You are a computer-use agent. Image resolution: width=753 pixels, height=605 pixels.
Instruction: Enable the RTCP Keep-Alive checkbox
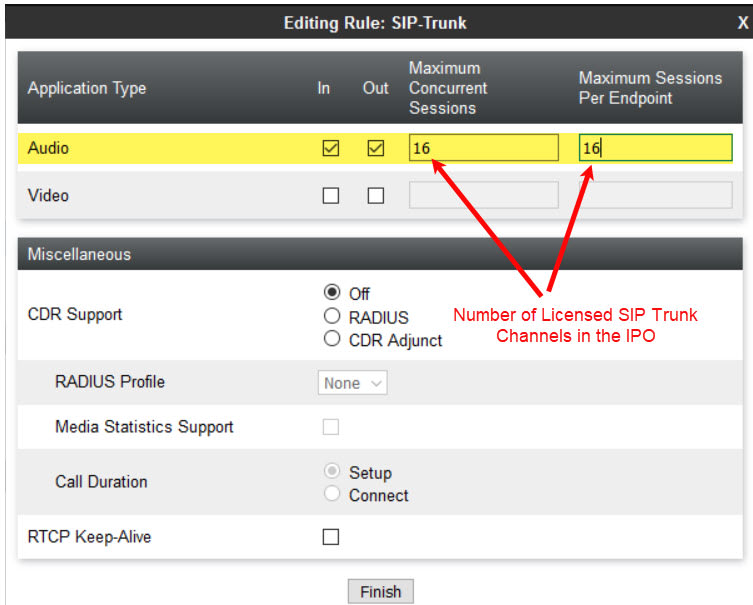pos(330,536)
